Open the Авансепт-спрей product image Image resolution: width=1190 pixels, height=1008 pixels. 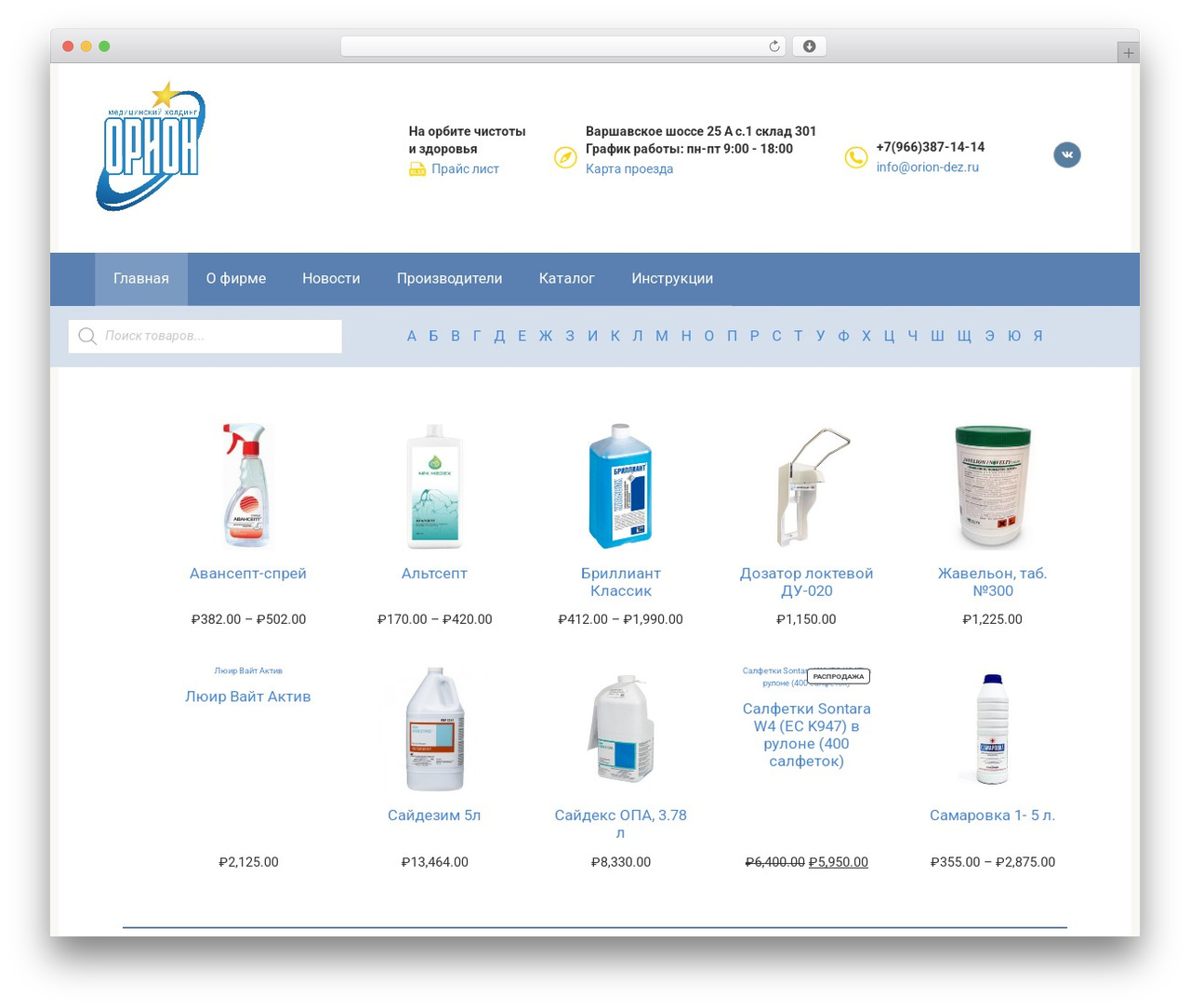click(x=247, y=485)
